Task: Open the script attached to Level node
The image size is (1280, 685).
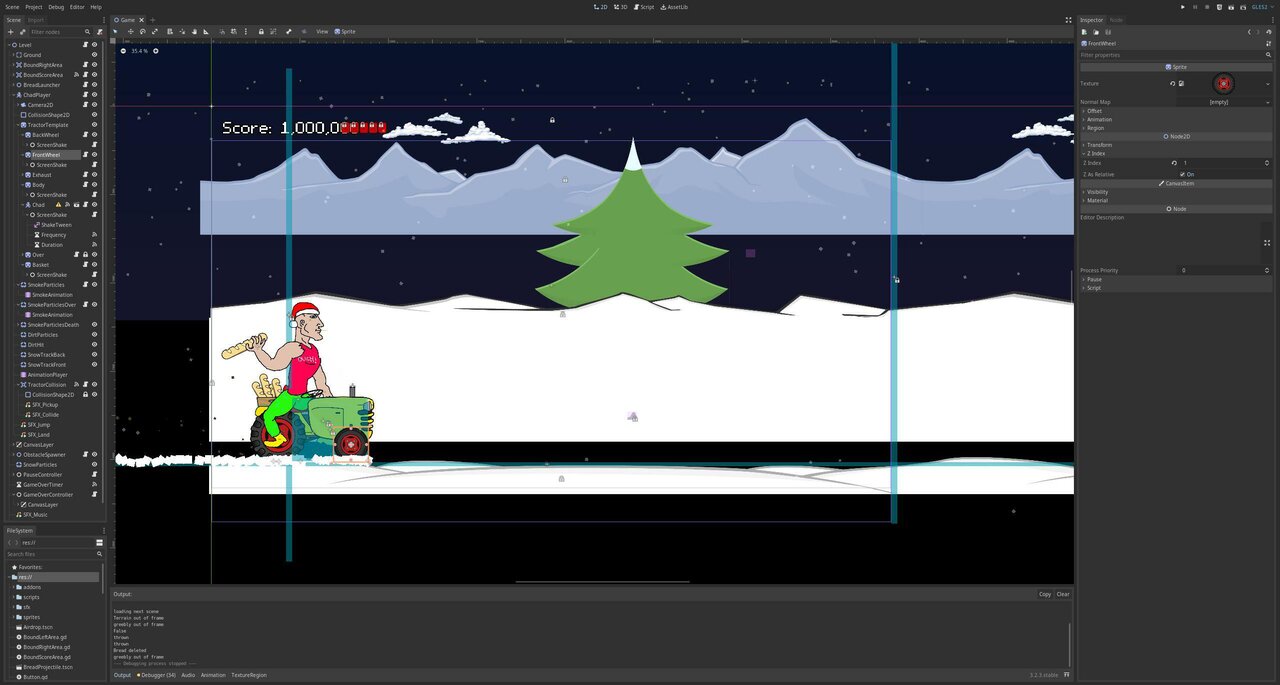Action: [x=85, y=45]
